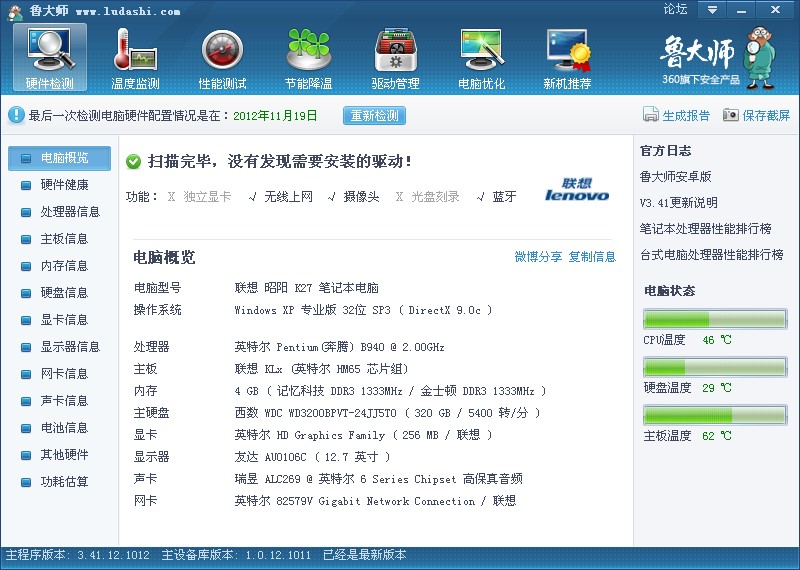Click 主程序版本 3.41.12.1012 in status bar
The height and width of the screenshot is (570, 800).
click(78, 555)
